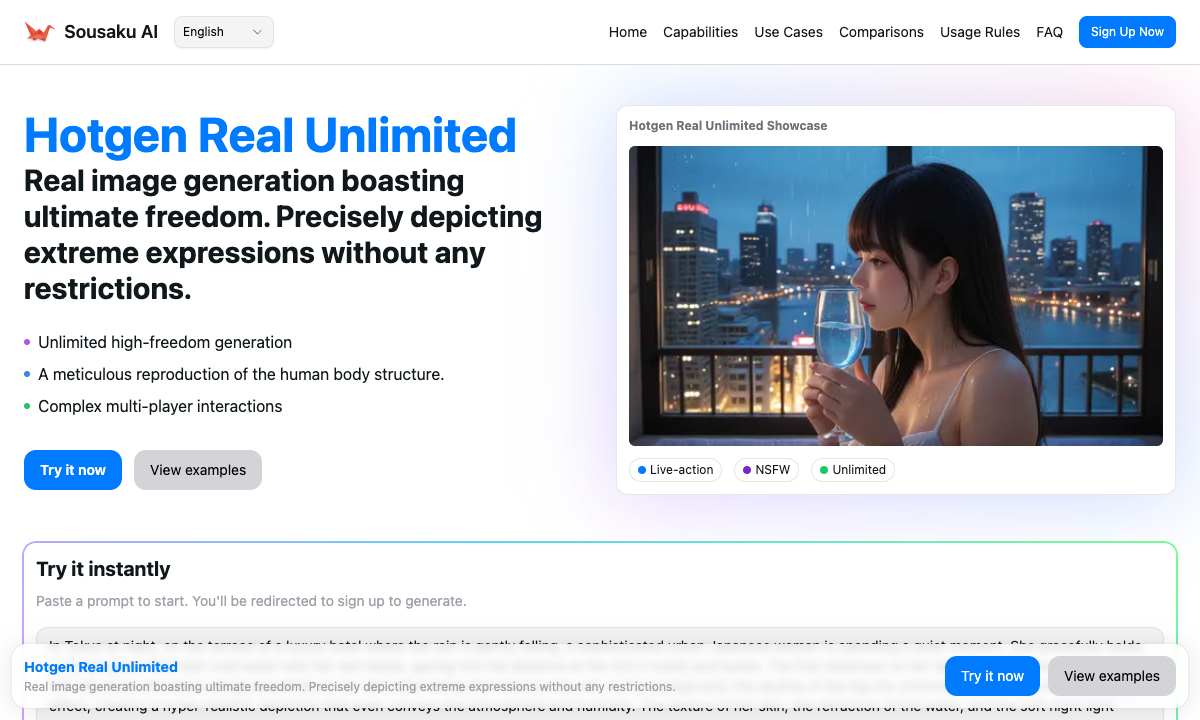
Task: Open the Hotgen Real Unlimited showcase image
Action: coord(896,294)
